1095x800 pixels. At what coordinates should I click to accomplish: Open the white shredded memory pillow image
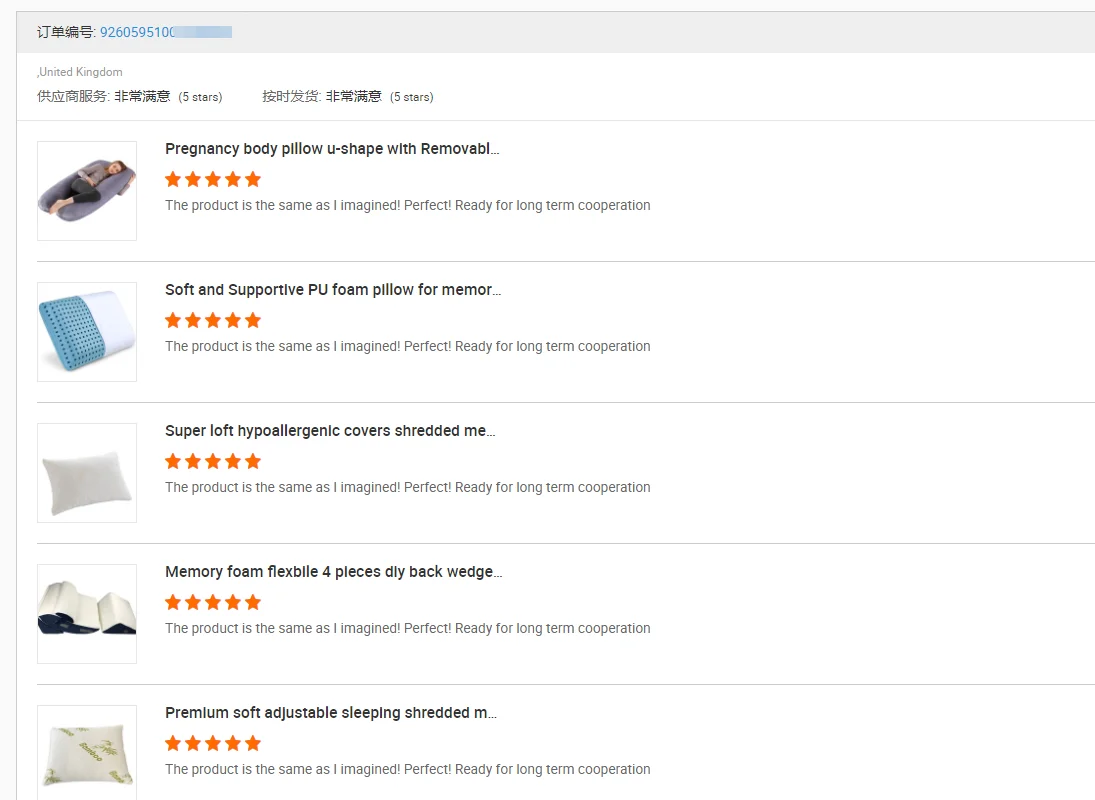(x=87, y=472)
